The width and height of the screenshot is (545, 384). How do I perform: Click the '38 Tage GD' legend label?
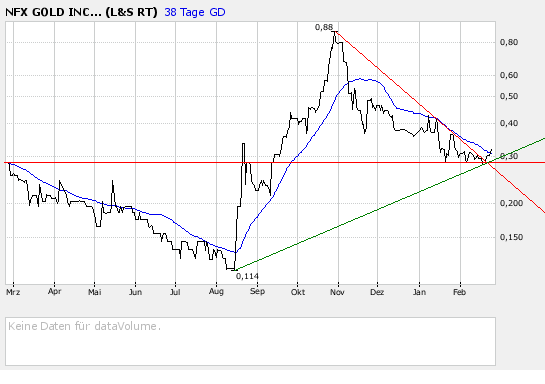point(195,12)
